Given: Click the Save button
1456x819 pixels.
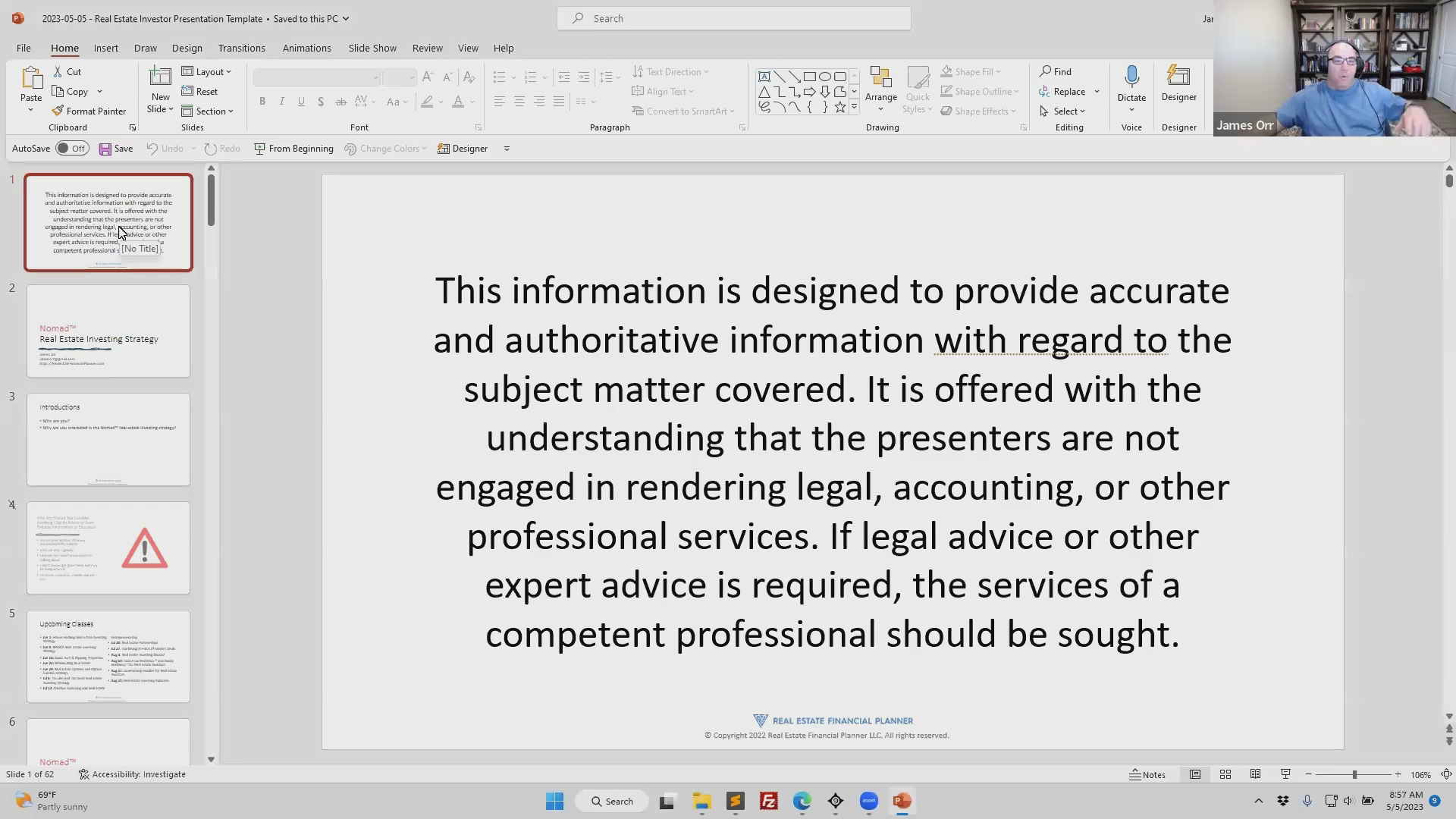Looking at the screenshot, I should (x=116, y=149).
